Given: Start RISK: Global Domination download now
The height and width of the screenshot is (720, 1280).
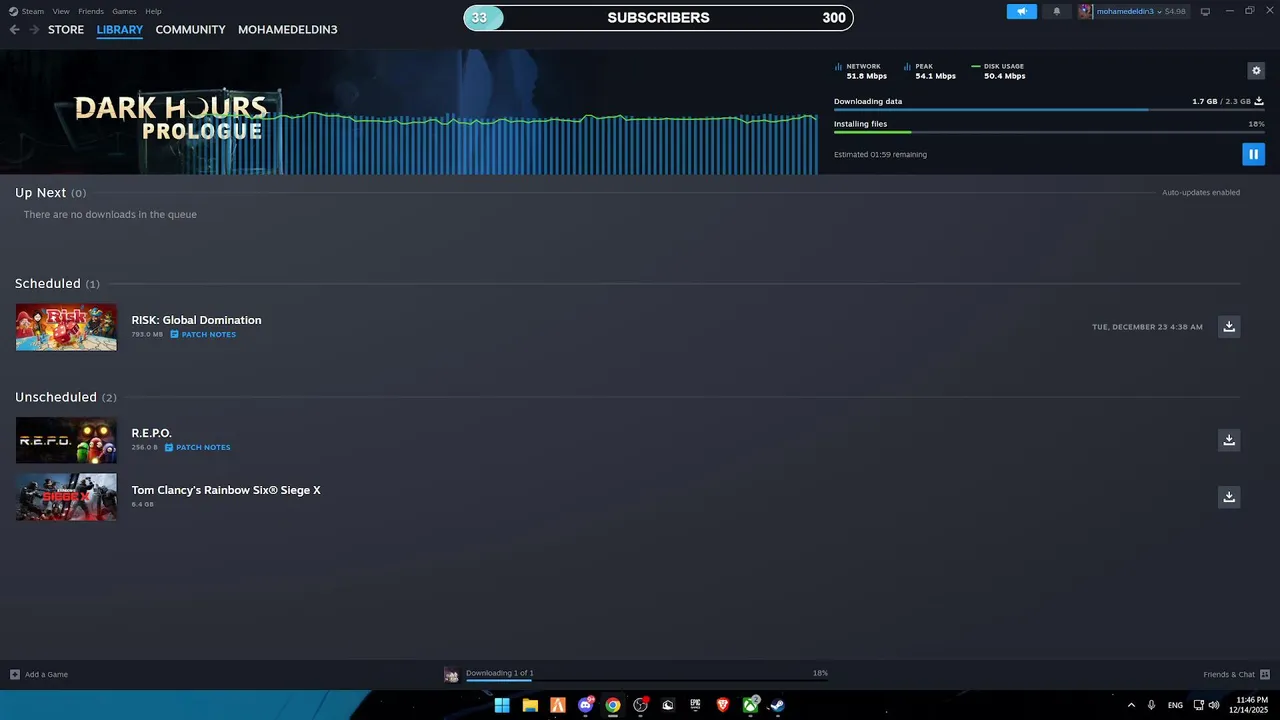Looking at the screenshot, I should [x=1229, y=326].
